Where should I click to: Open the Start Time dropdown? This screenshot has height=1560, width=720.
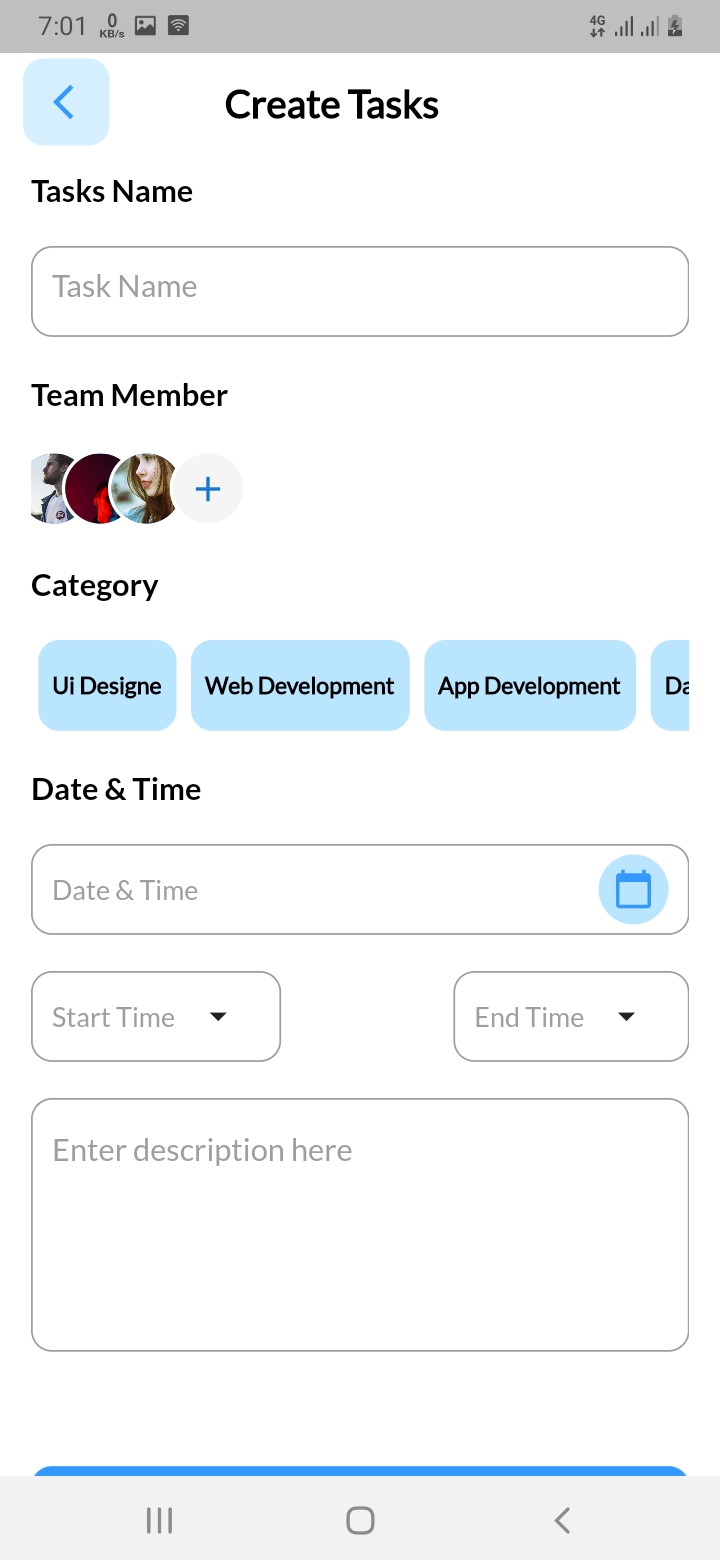(x=156, y=1017)
